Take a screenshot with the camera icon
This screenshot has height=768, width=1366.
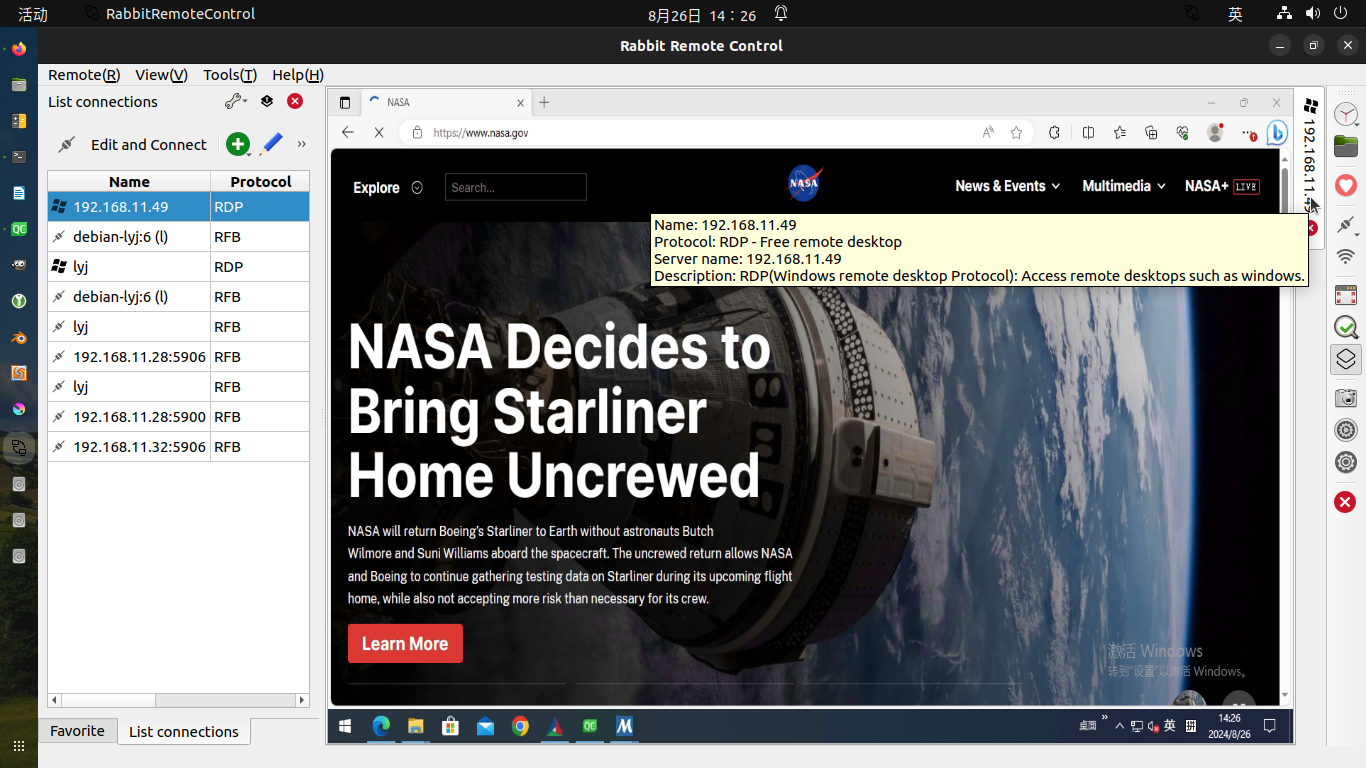tap(1346, 397)
